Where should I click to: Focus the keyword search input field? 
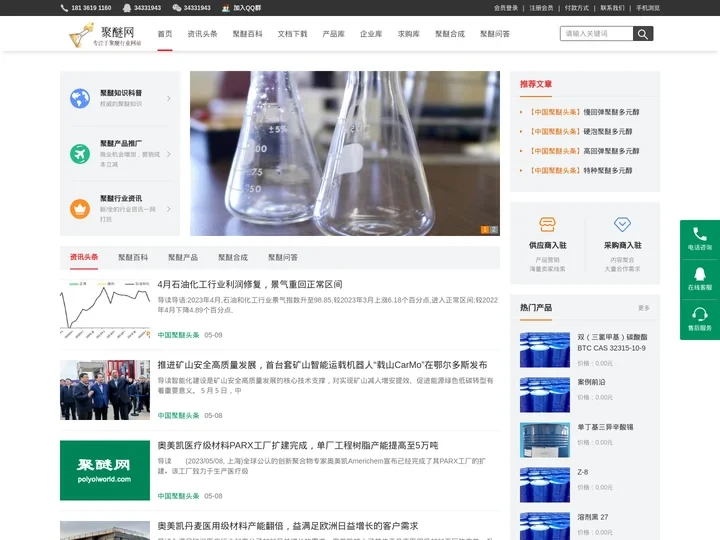click(596, 34)
